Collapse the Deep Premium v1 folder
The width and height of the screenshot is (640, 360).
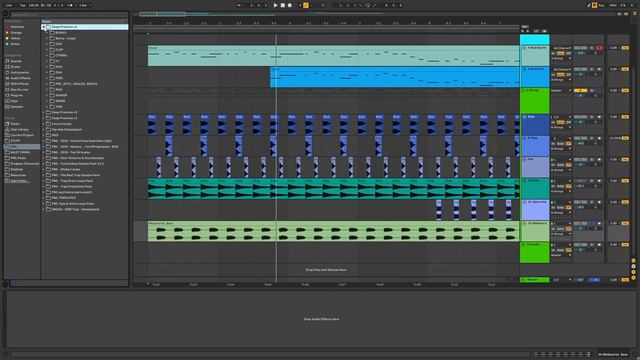click(43, 27)
